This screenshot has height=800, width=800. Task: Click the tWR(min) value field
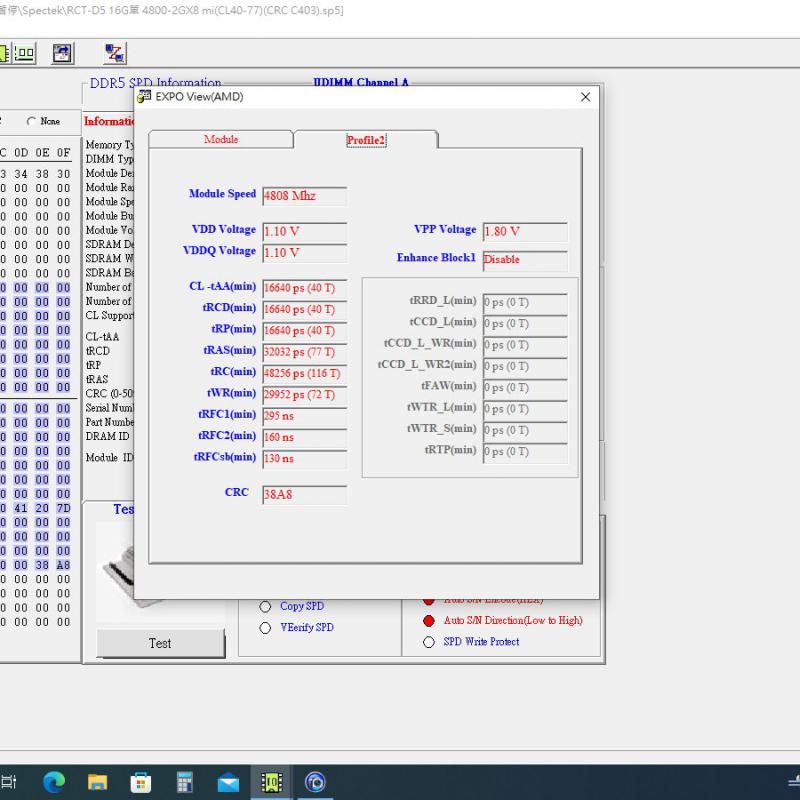pyautogui.click(x=305, y=395)
